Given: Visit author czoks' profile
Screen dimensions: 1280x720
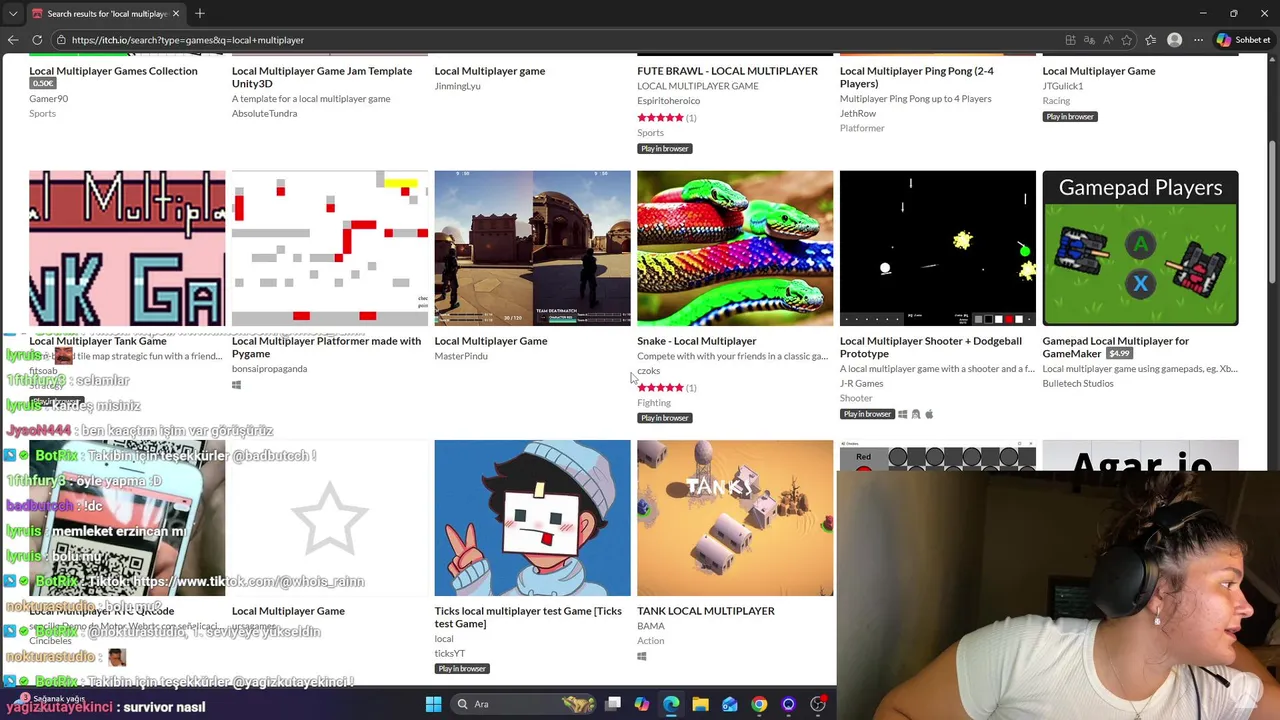Looking at the screenshot, I should click(x=648, y=371).
